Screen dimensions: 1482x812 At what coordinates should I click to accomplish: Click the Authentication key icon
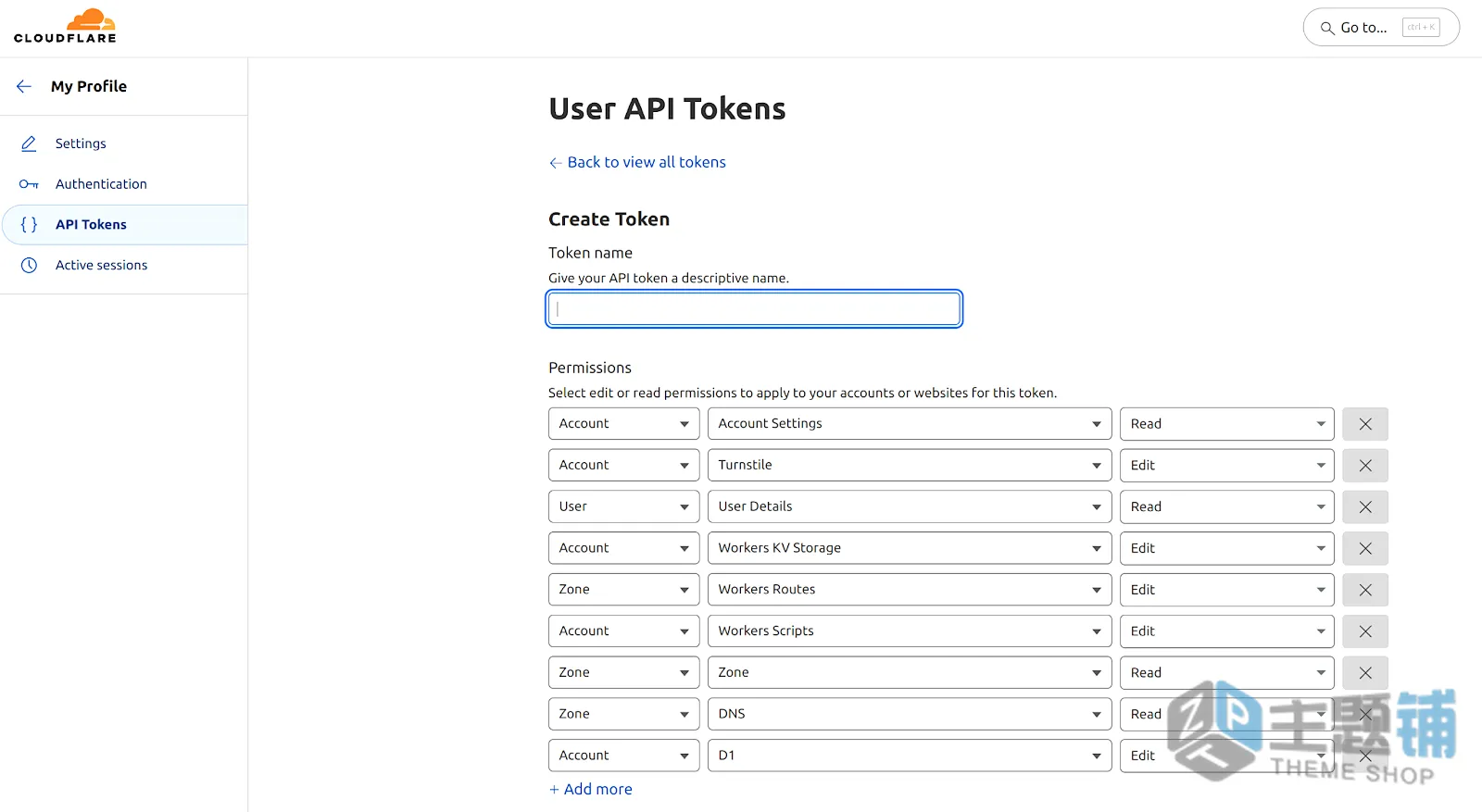pyautogui.click(x=29, y=184)
